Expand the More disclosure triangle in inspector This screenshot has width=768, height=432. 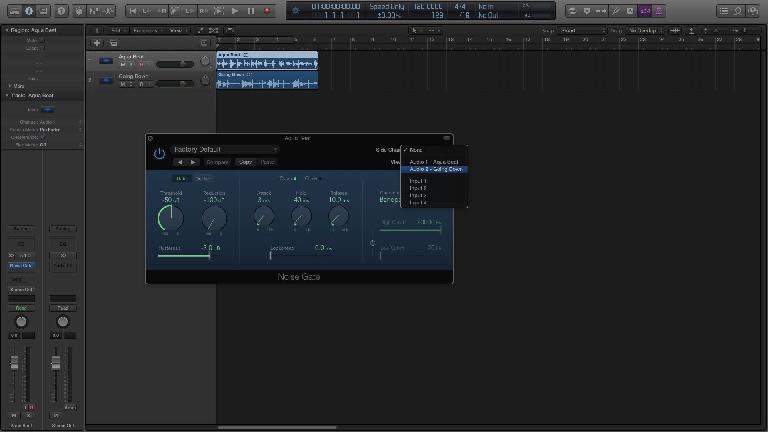[10, 86]
